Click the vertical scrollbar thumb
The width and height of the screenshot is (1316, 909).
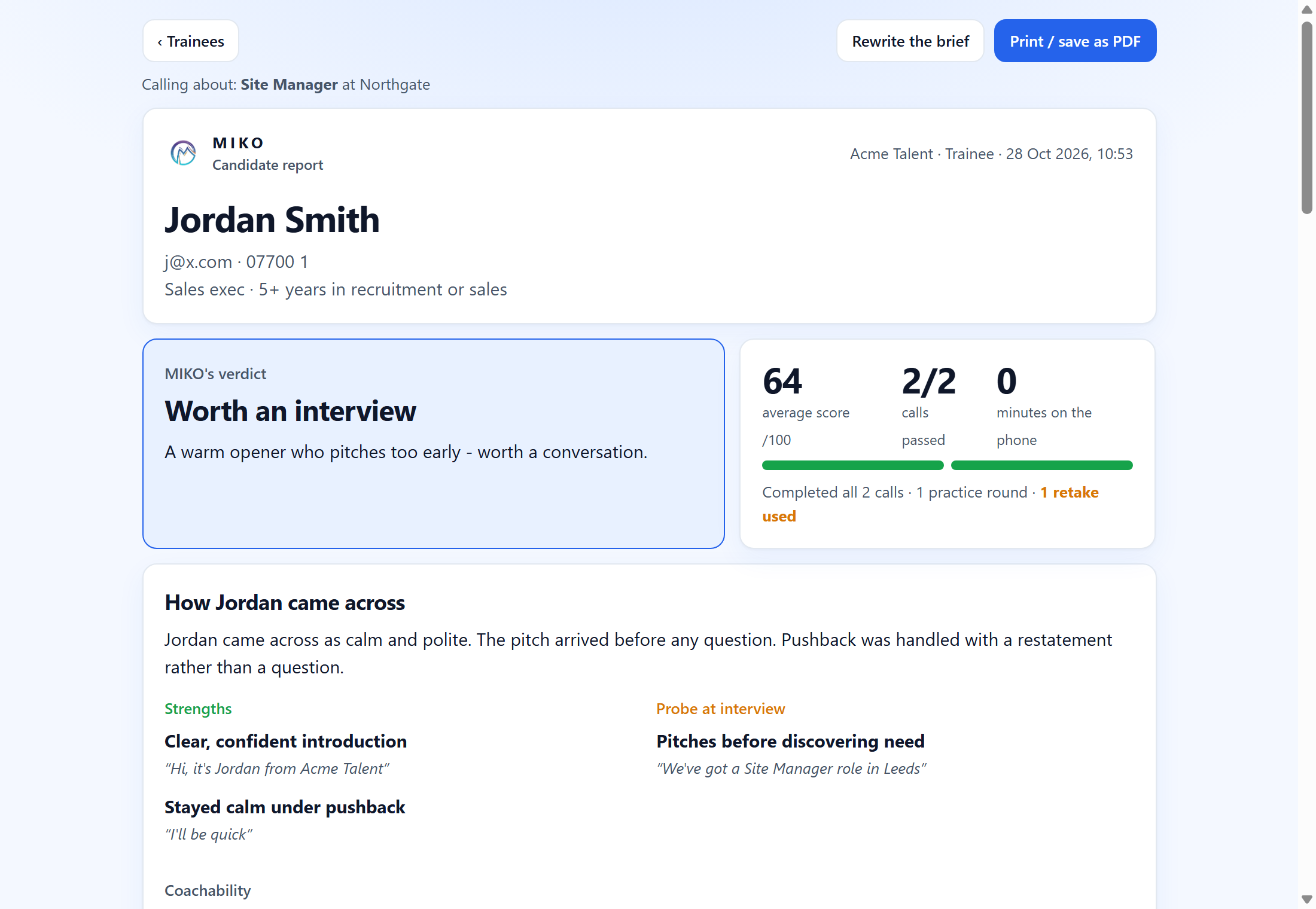pyautogui.click(x=1307, y=118)
